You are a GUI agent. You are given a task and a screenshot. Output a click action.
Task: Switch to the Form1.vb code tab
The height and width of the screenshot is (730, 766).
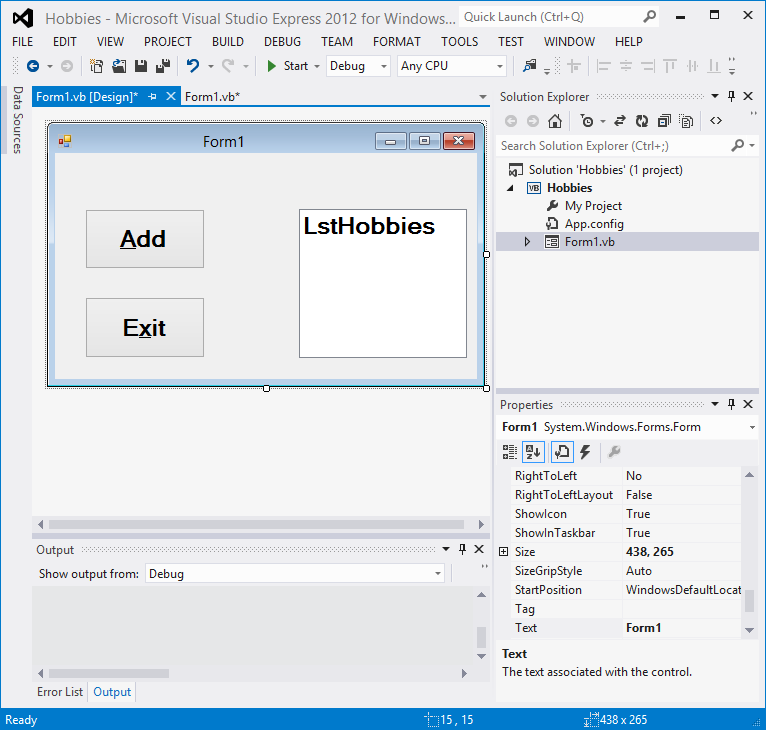213,97
